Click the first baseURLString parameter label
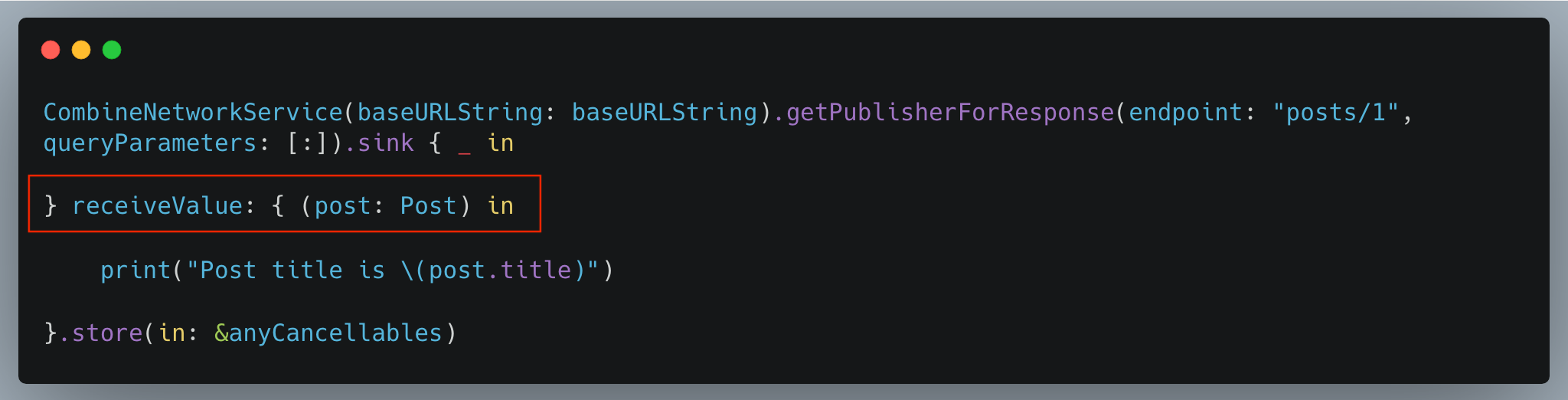This screenshot has width=1568, height=400. 450,112
